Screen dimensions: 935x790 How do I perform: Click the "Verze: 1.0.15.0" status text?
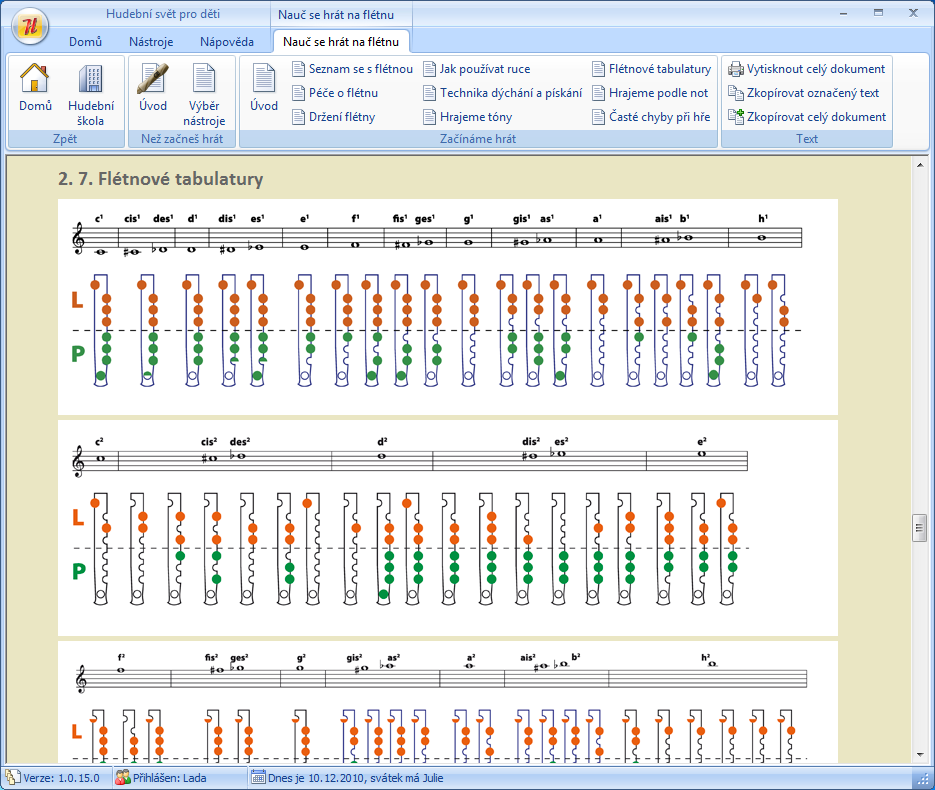click(61, 778)
